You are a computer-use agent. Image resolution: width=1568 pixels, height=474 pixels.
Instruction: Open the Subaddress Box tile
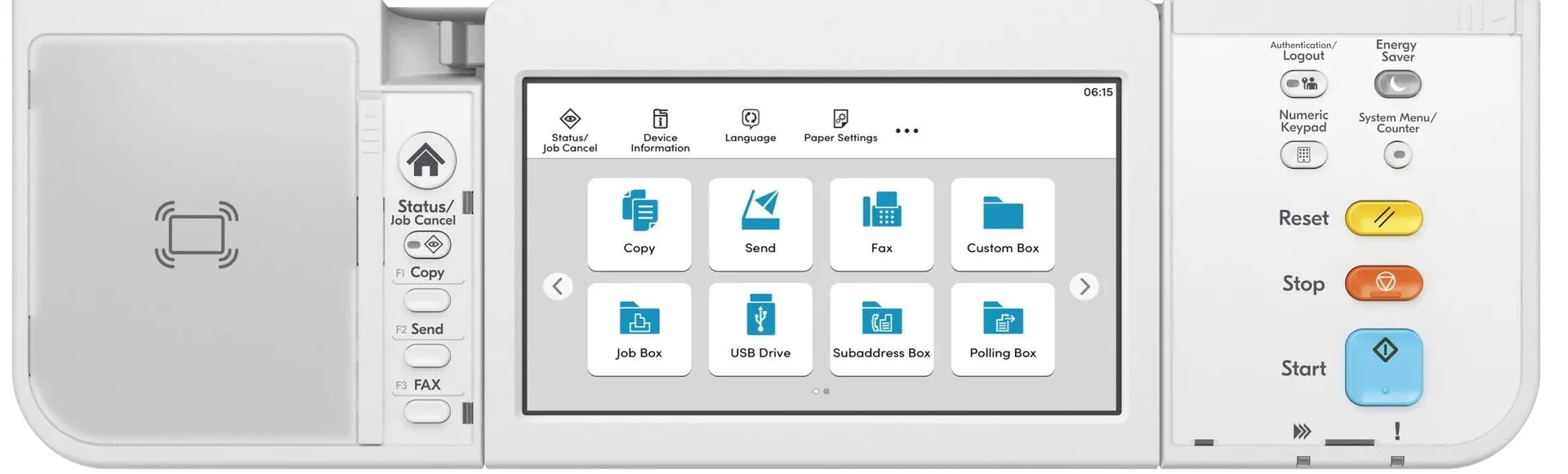click(x=881, y=330)
